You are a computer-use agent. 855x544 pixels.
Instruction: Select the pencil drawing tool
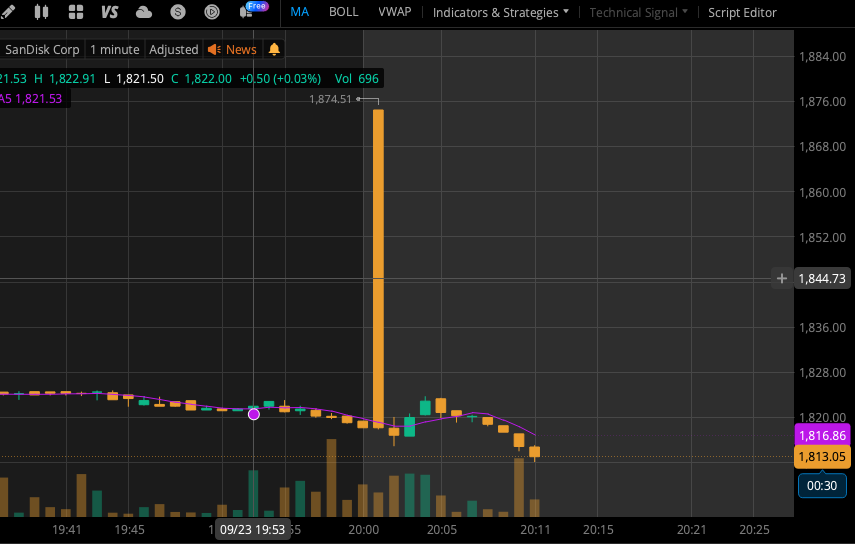point(7,11)
